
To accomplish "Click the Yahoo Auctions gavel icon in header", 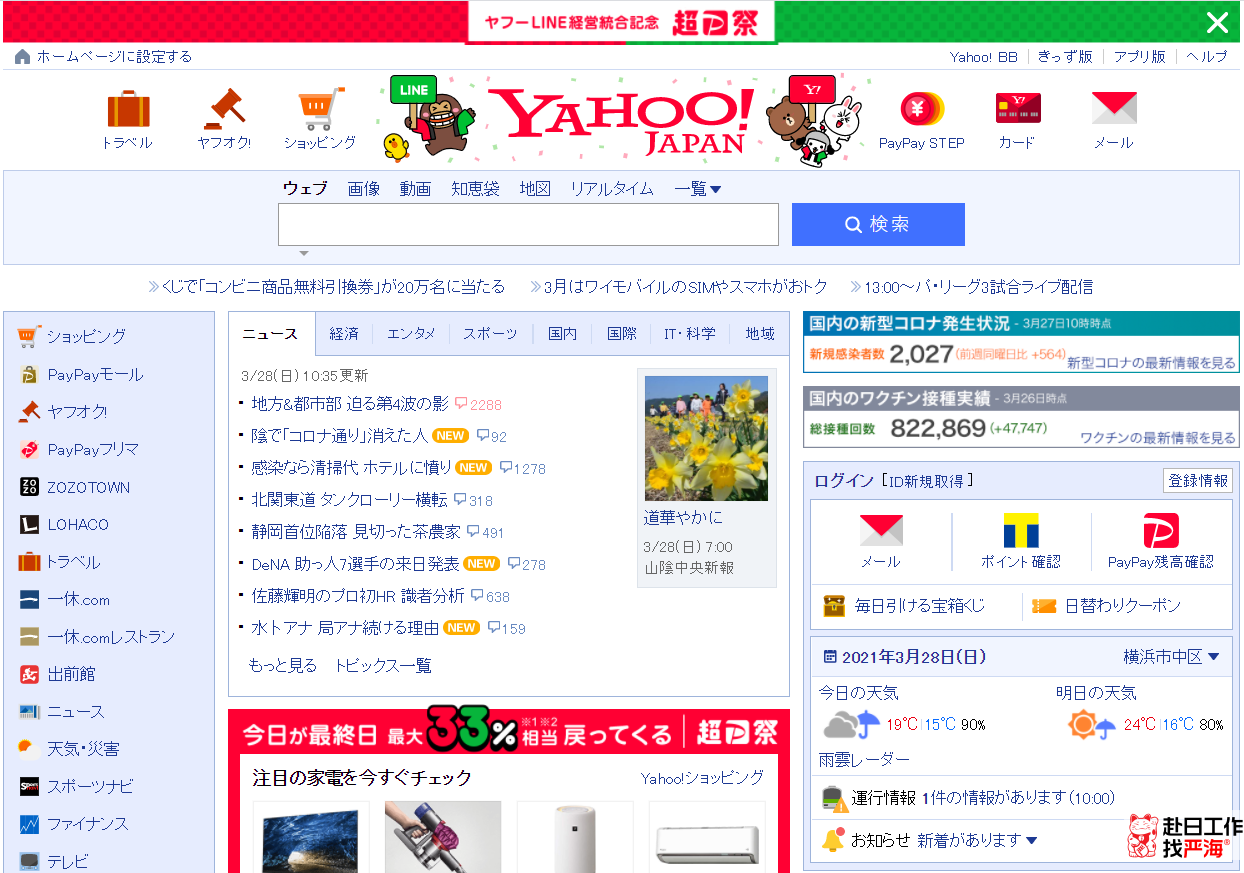I will click(x=224, y=109).
